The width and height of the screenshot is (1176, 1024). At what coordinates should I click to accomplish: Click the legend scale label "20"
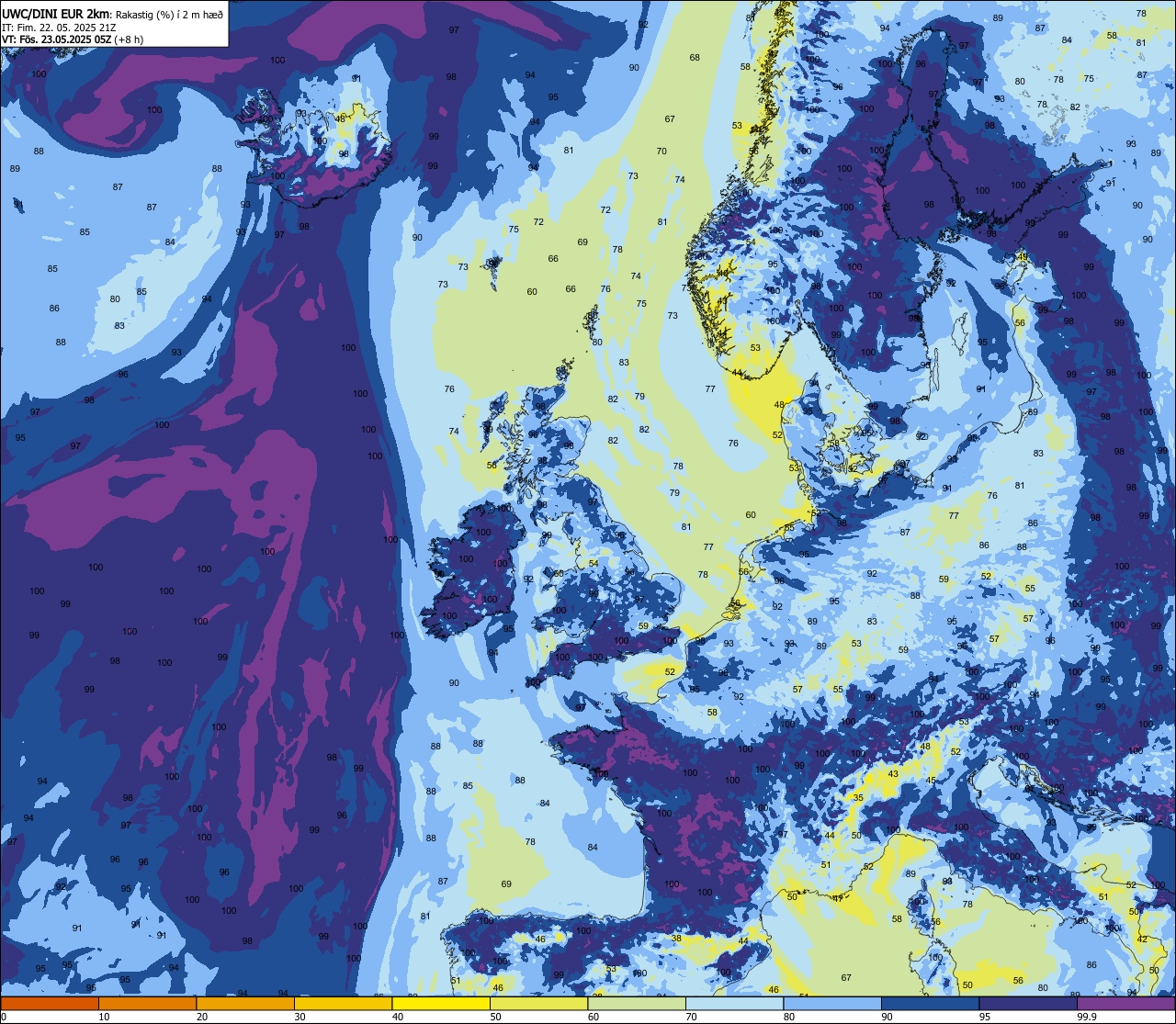coord(202,1017)
